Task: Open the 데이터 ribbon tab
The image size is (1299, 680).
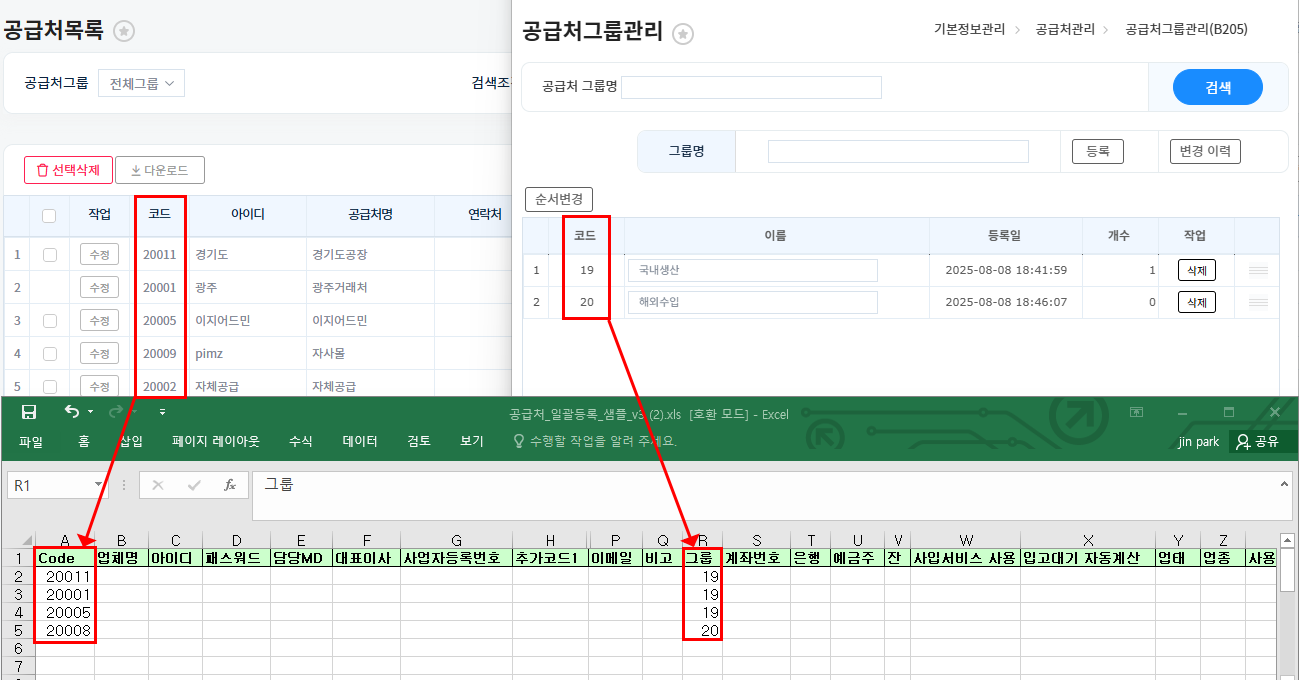Action: coord(360,441)
